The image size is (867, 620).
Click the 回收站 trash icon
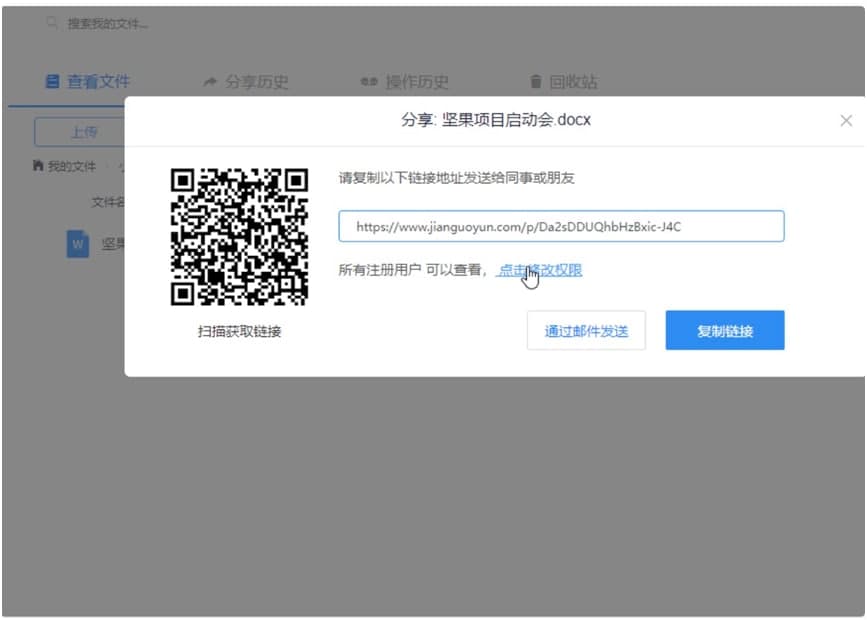(x=536, y=82)
